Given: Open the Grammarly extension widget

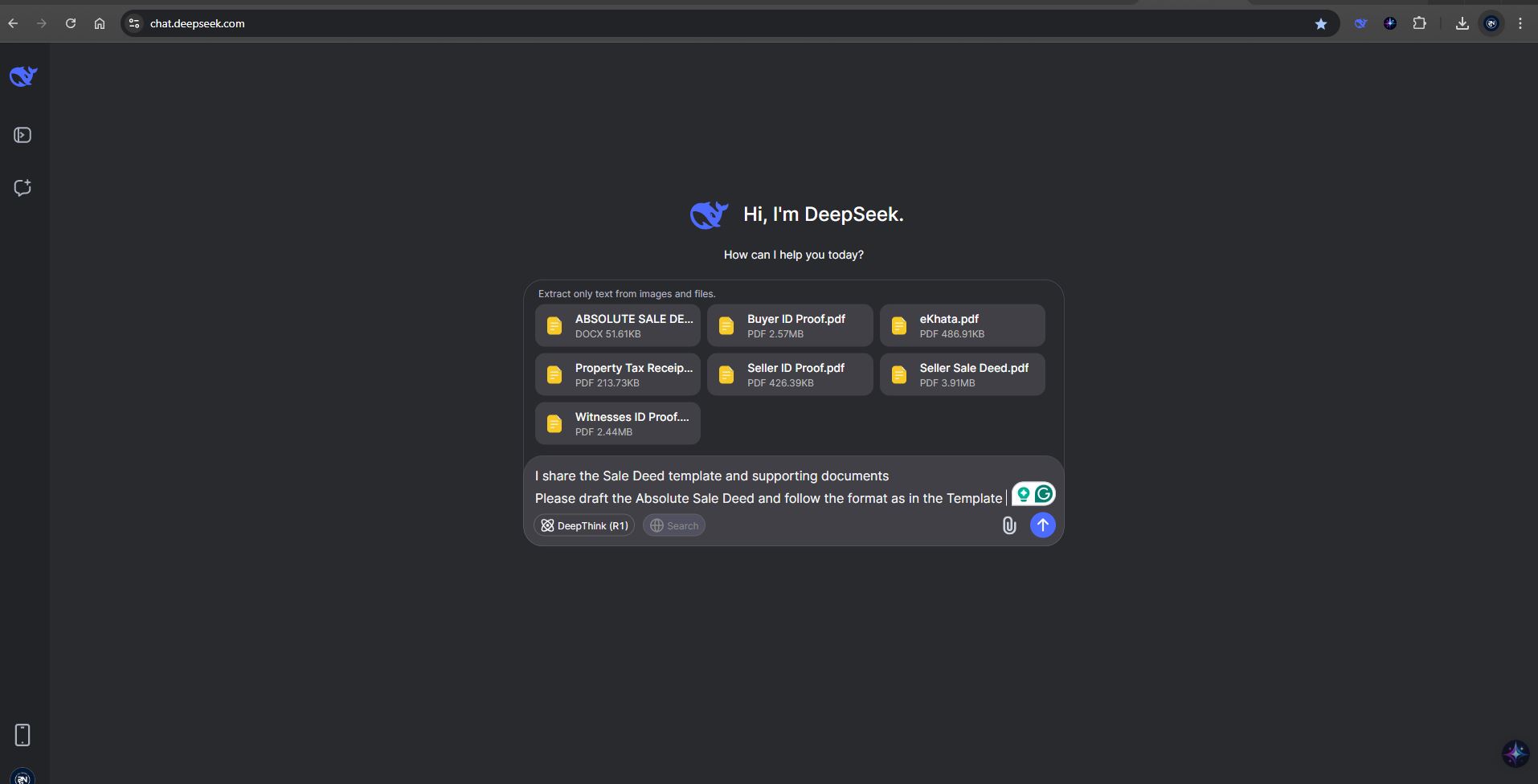Looking at the screenshot, I should tap(1043, 494).
